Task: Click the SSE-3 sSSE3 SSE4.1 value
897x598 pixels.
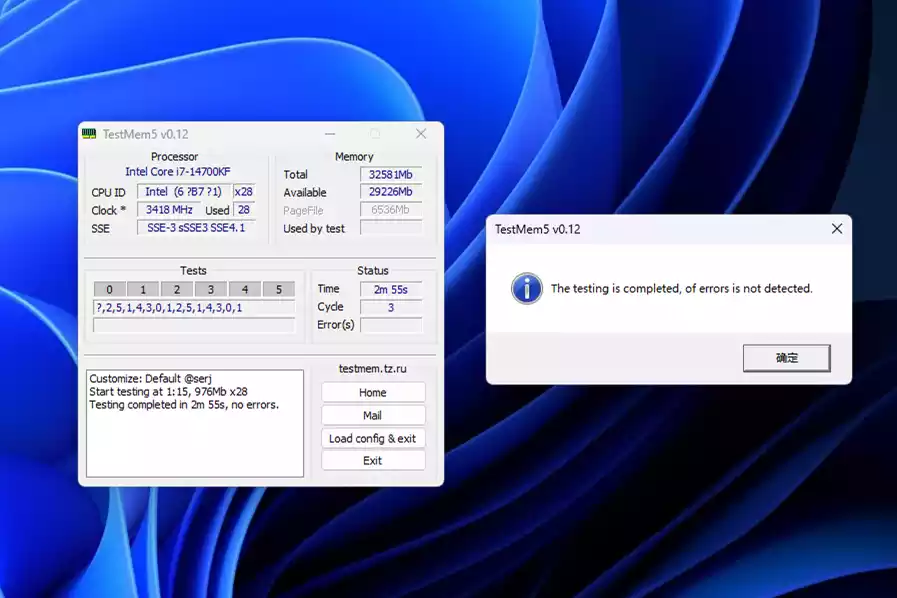Action: [196, 228]
